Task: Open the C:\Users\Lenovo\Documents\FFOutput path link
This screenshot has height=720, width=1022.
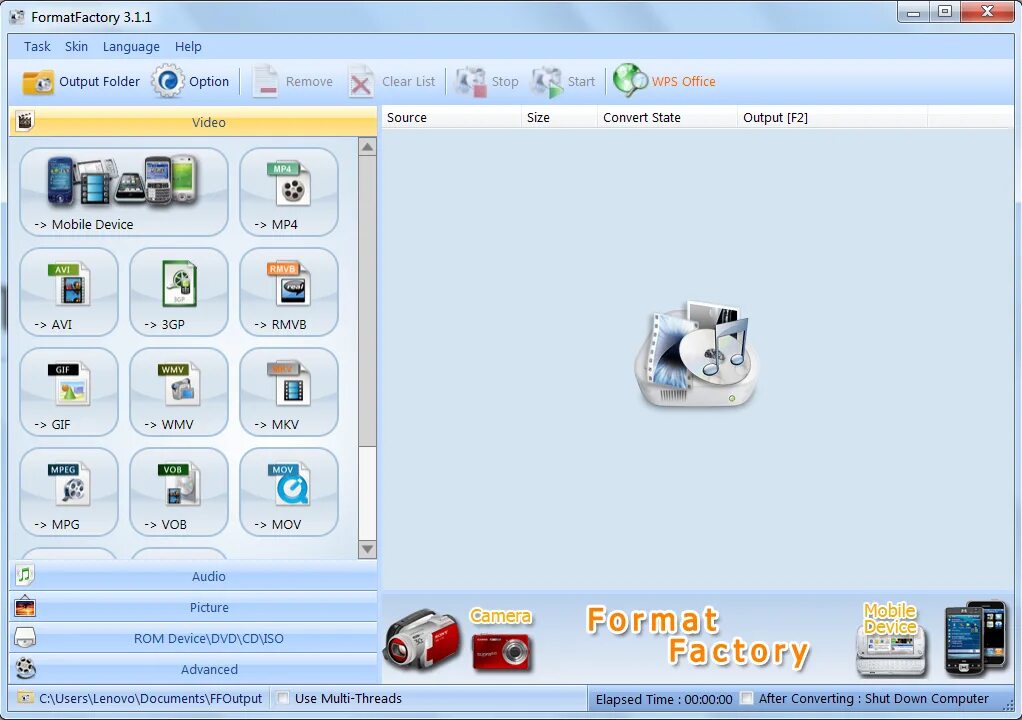Action: pyautogui.click(x=150, y=698)
